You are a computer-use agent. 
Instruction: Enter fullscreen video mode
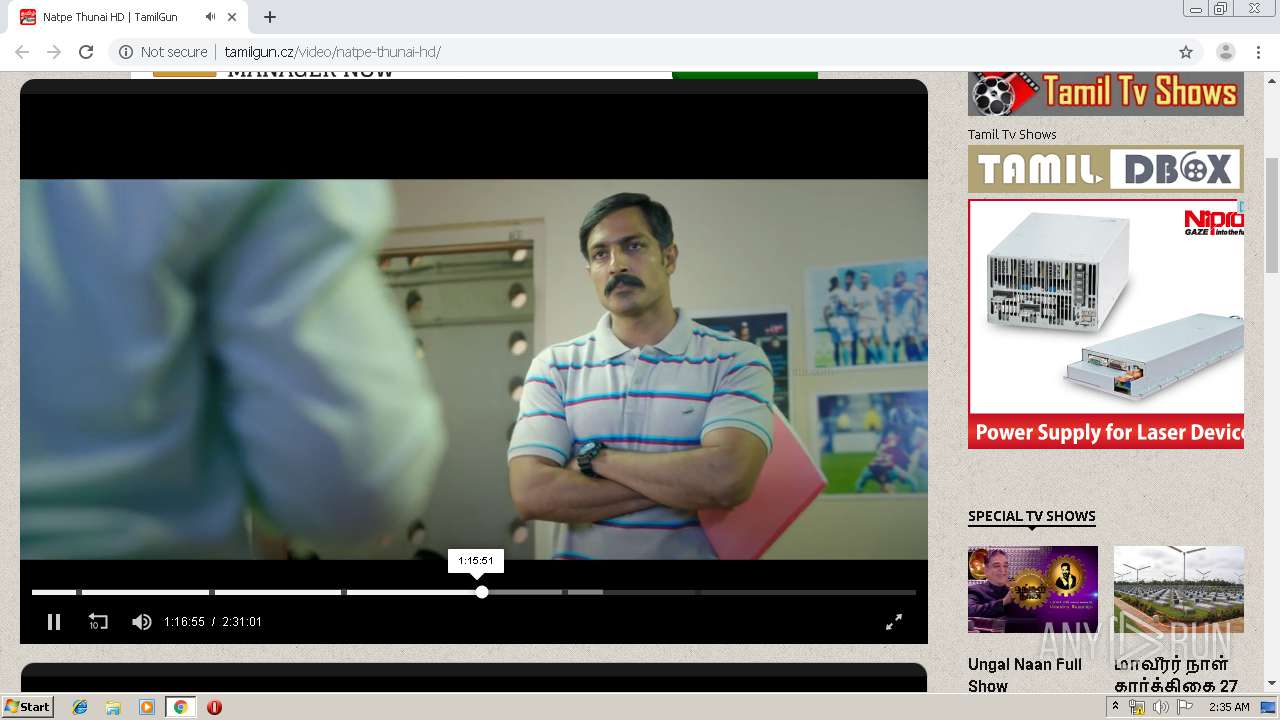tap(894, 622)
